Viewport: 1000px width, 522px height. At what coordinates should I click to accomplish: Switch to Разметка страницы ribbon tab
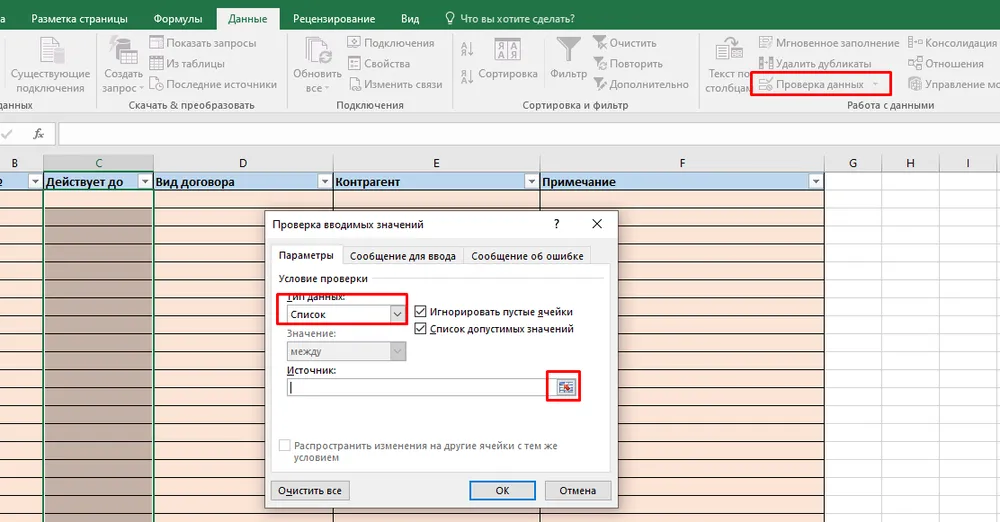point(80,19)
